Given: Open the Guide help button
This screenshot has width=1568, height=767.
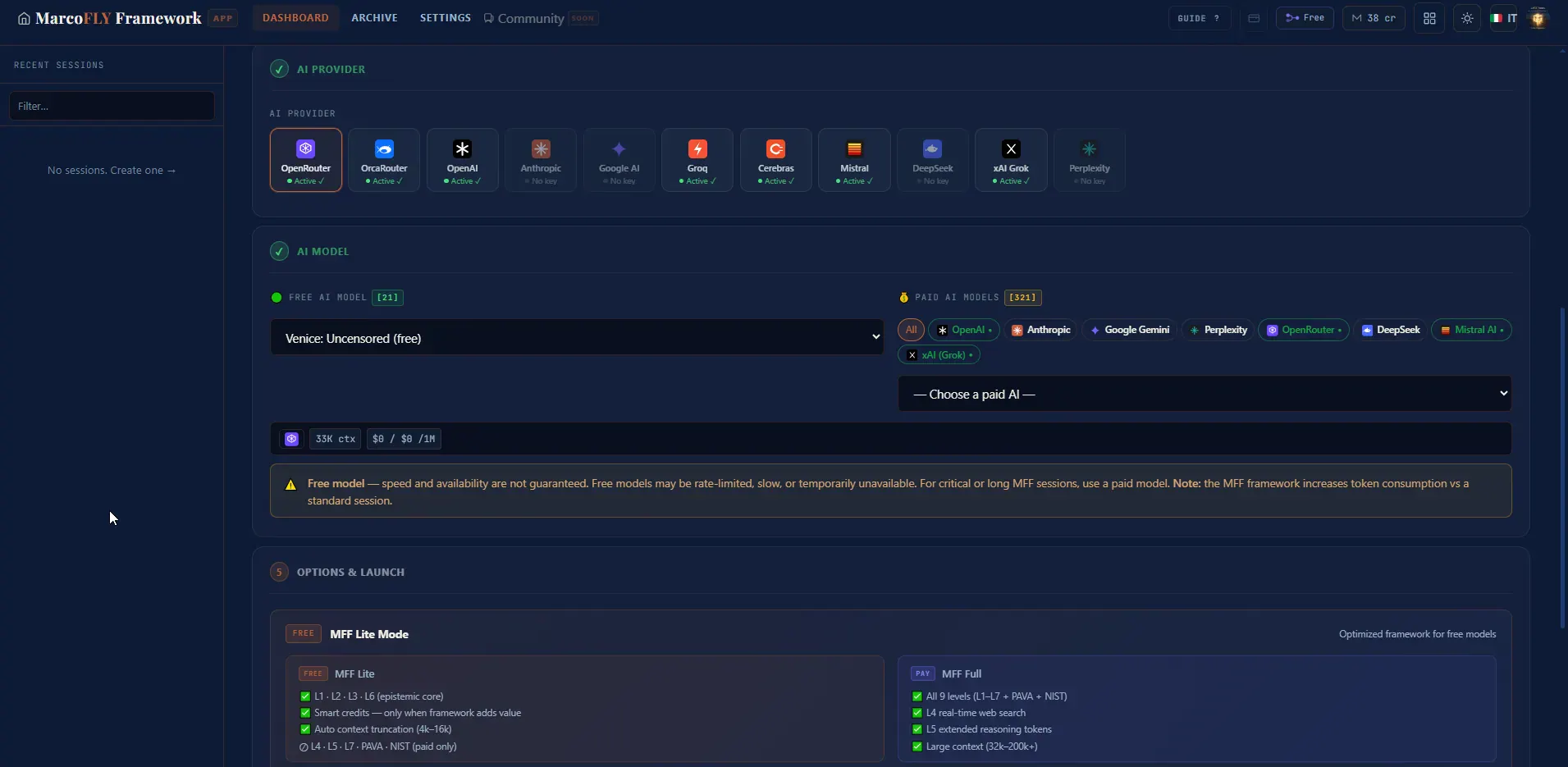Looking at the screenshot, I should click(1199, 18).
